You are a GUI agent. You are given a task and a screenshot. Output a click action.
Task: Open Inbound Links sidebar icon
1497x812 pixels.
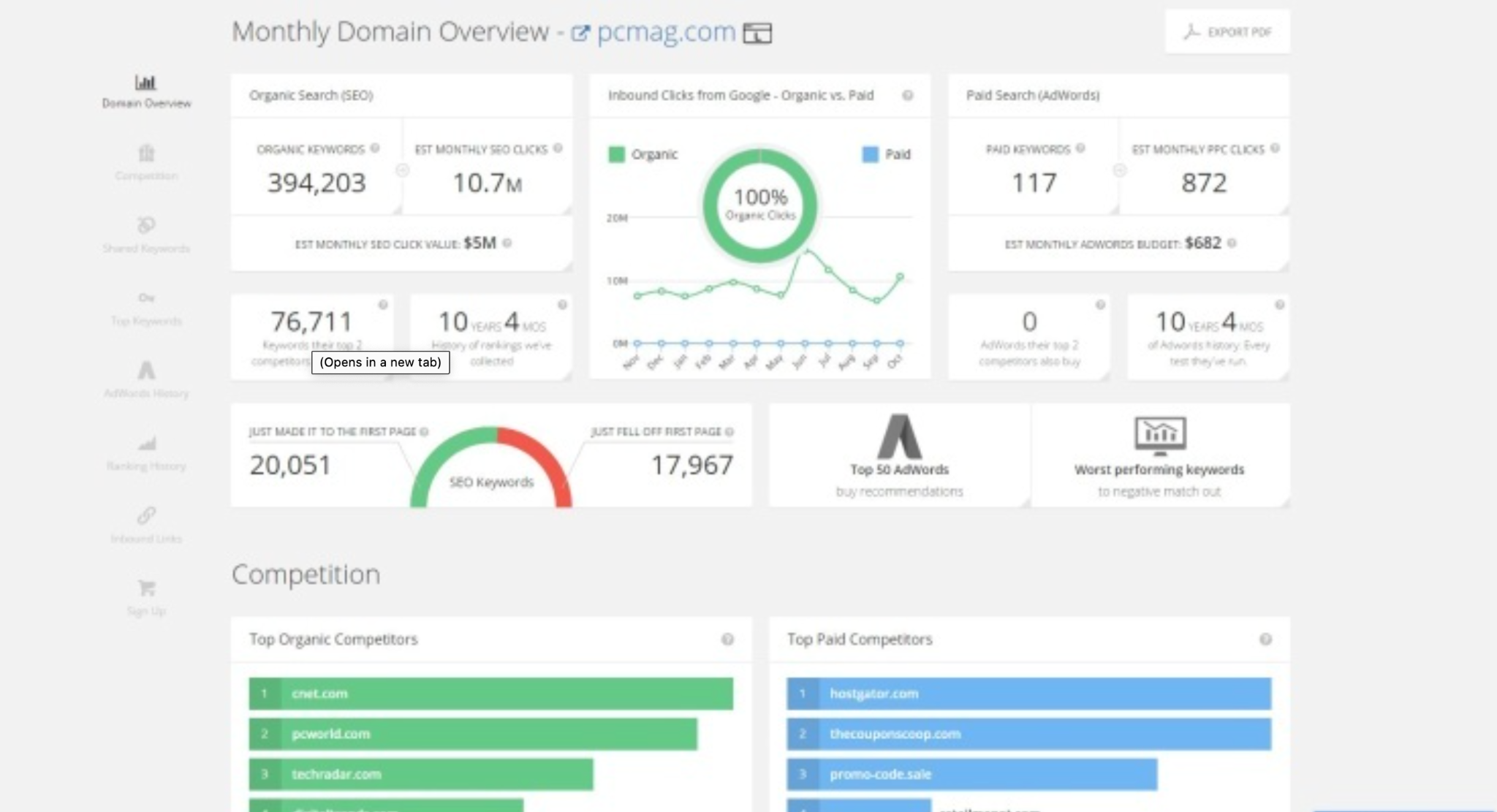click(146, 516)
